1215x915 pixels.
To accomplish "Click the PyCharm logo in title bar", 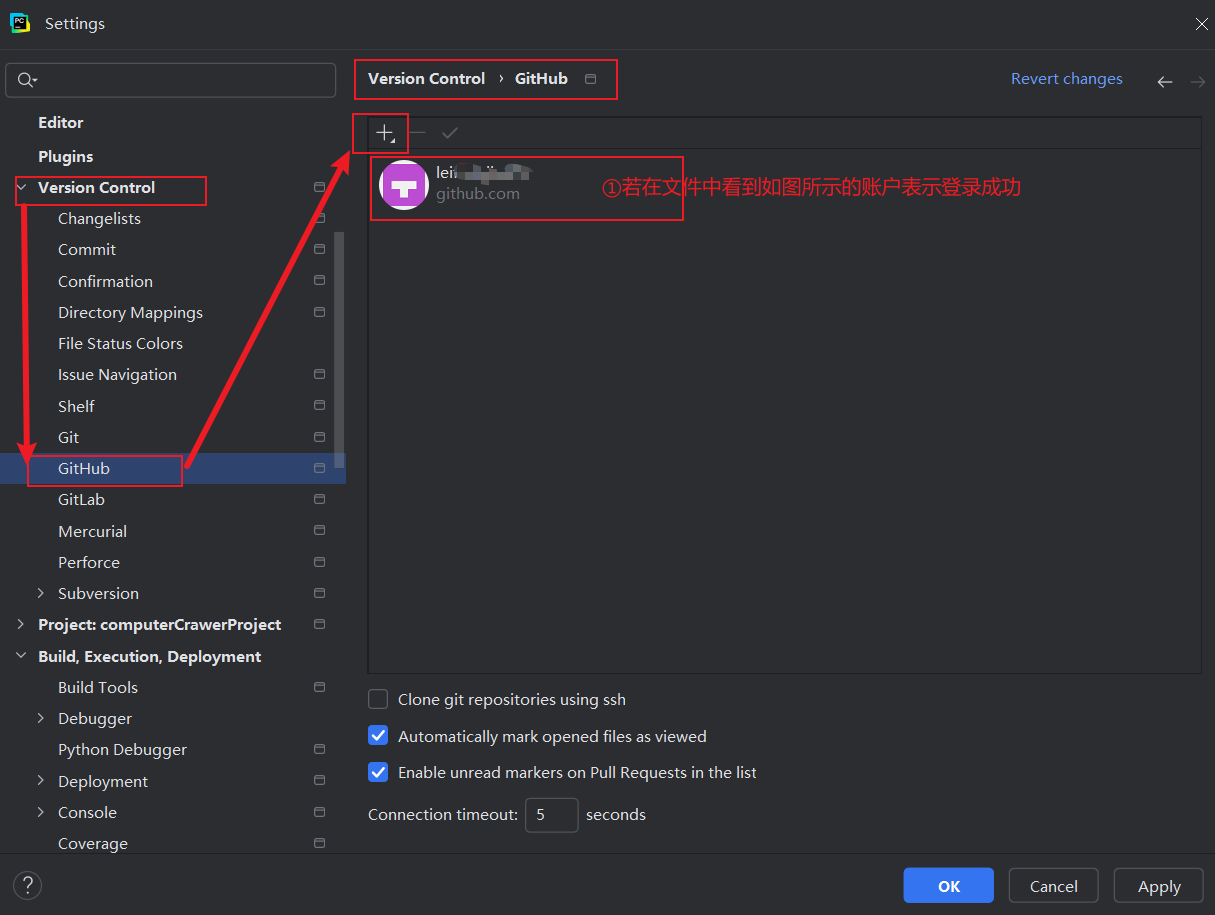I will pos(20,23).
